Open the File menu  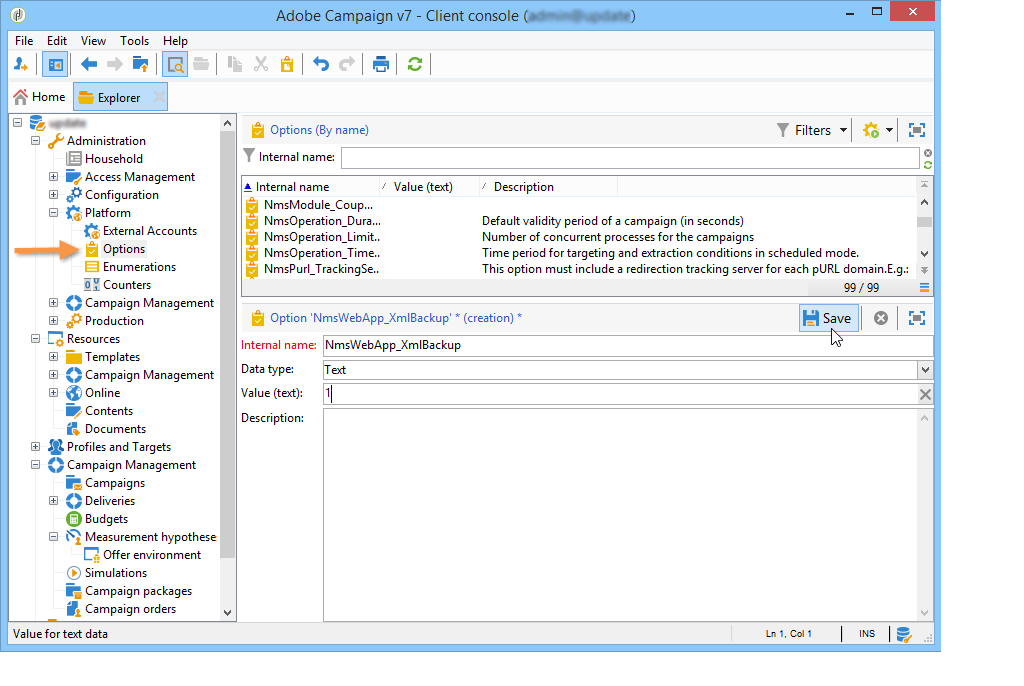24,41
